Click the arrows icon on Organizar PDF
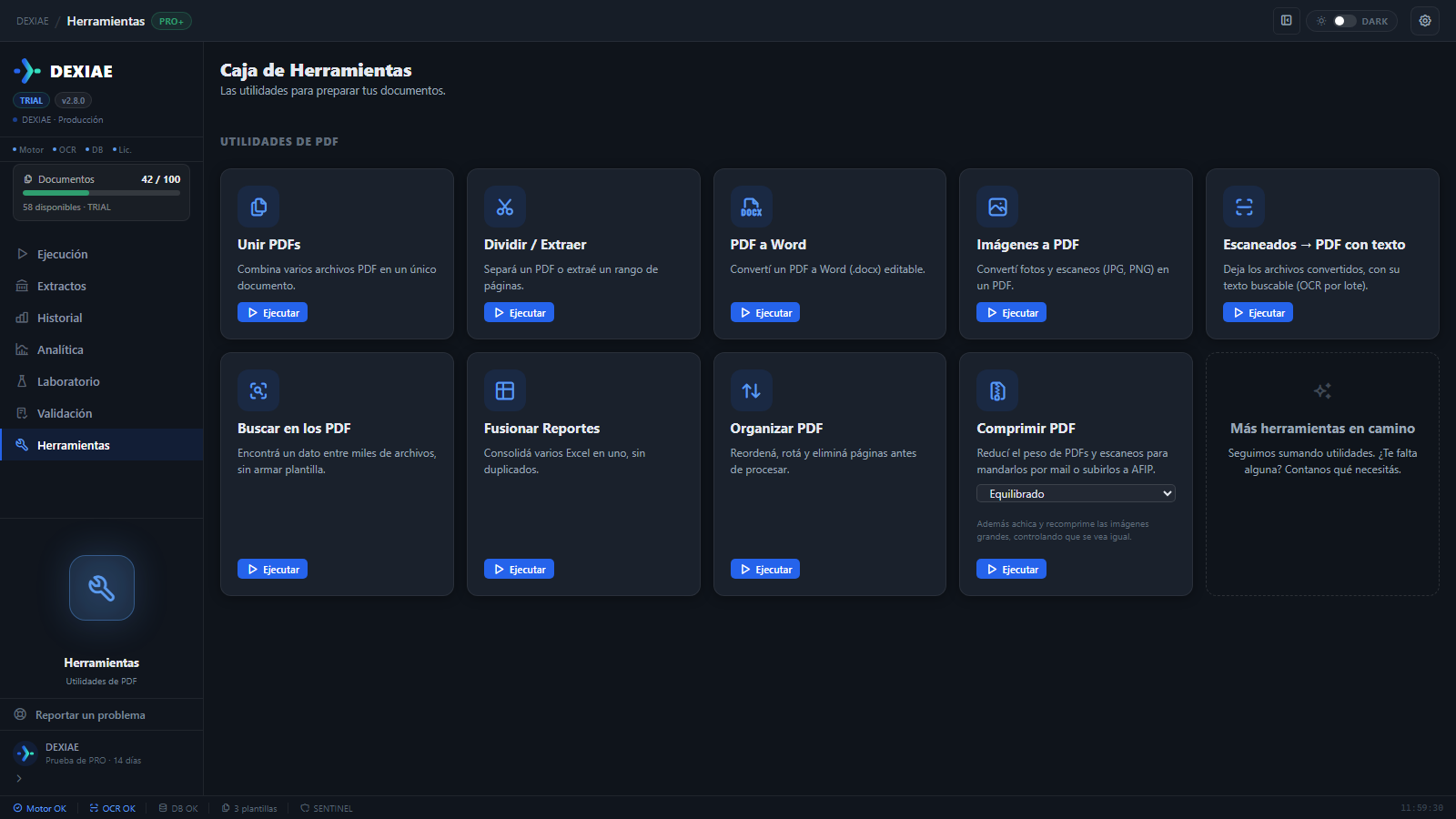Screen dimensions: 1456x819 click(x=752, y=390)
